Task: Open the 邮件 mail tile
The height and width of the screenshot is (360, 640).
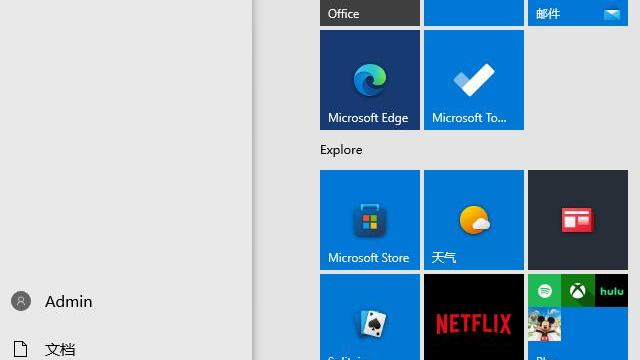Action: (578, 13)
